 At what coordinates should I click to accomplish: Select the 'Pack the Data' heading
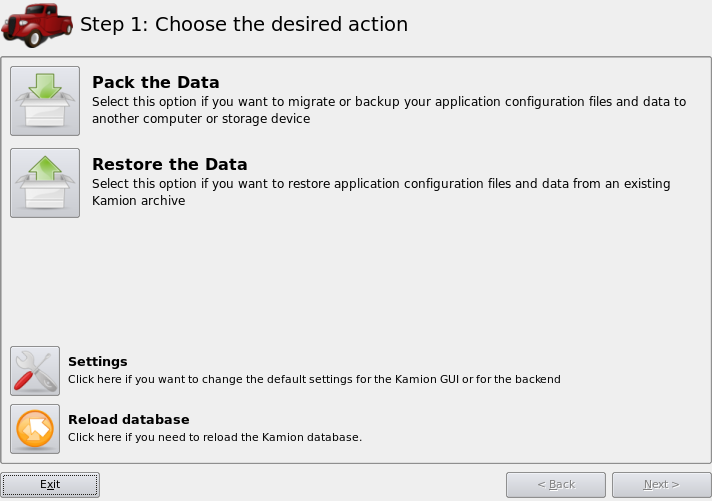[x=156, y=82]
